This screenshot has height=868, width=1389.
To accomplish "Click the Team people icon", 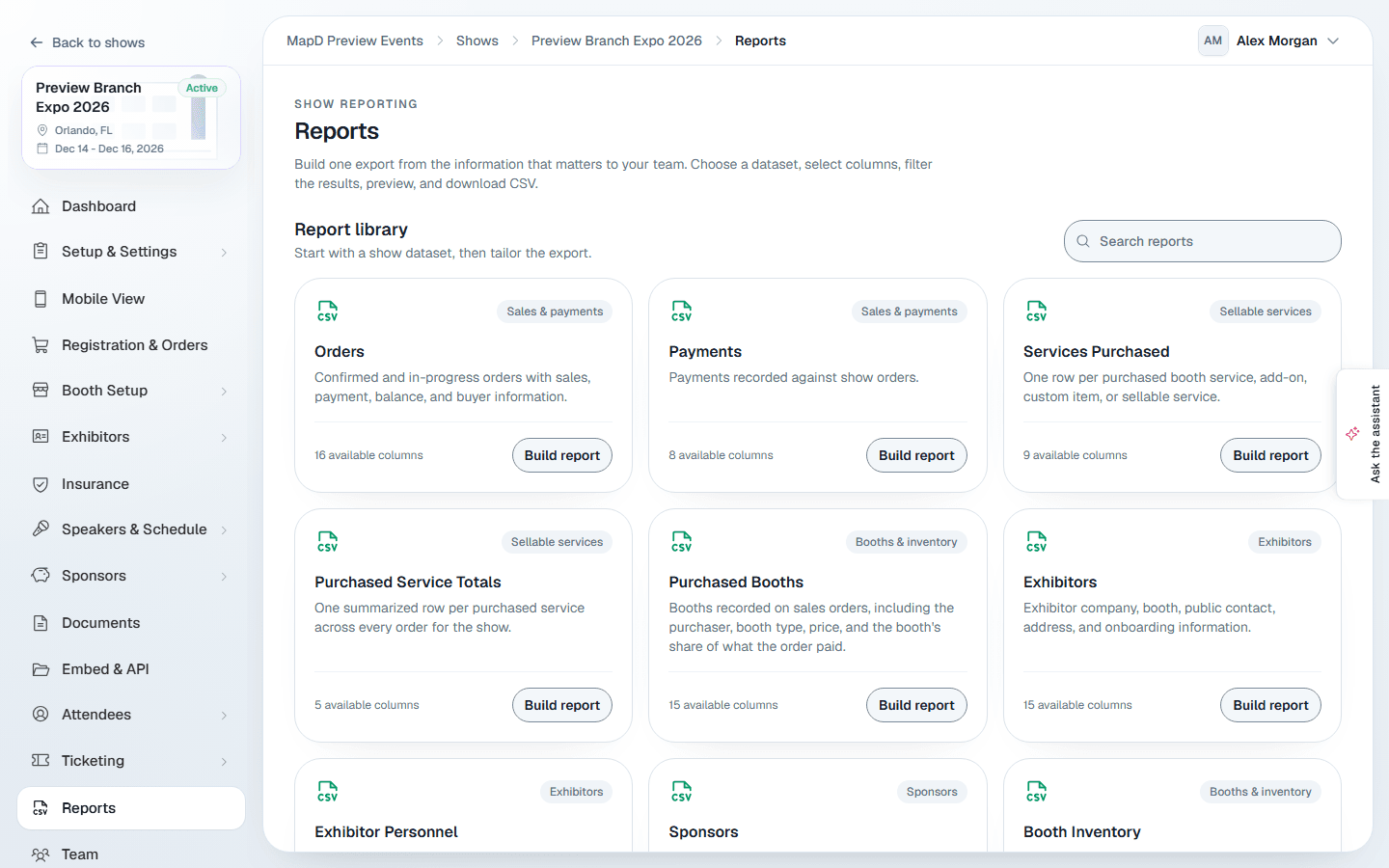I will point(41,854).
